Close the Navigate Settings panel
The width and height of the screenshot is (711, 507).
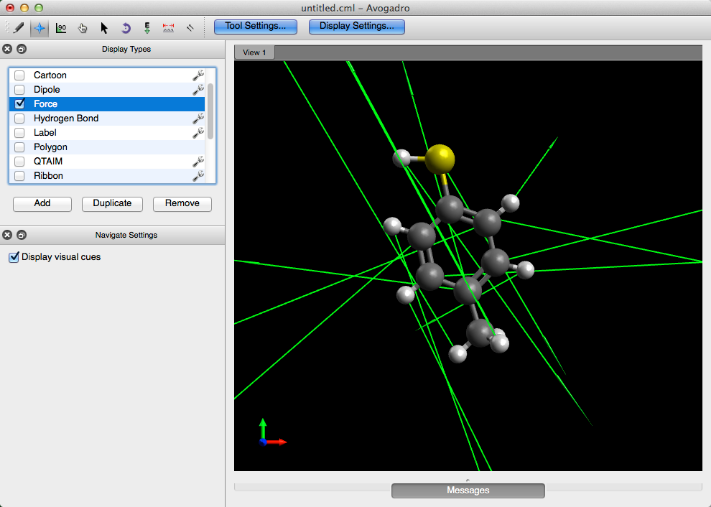pyautogui.click(x=7, y=235)
